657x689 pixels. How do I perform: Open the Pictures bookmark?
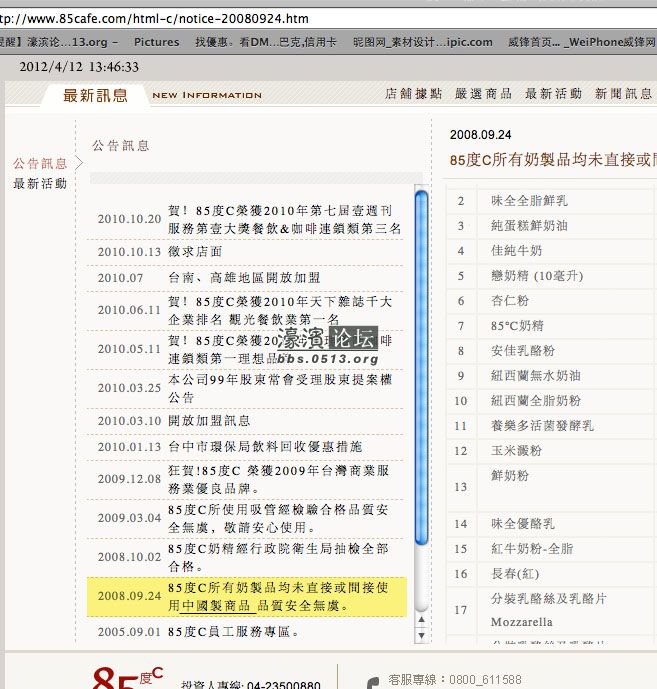[156, 42]
